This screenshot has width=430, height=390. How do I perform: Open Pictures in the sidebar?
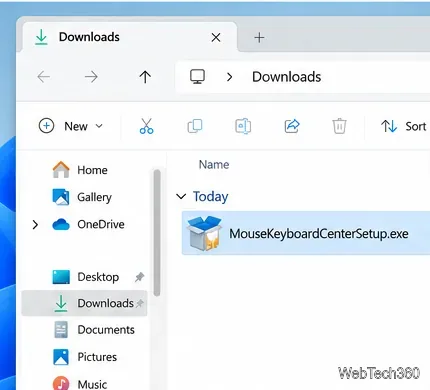(85, 357)
